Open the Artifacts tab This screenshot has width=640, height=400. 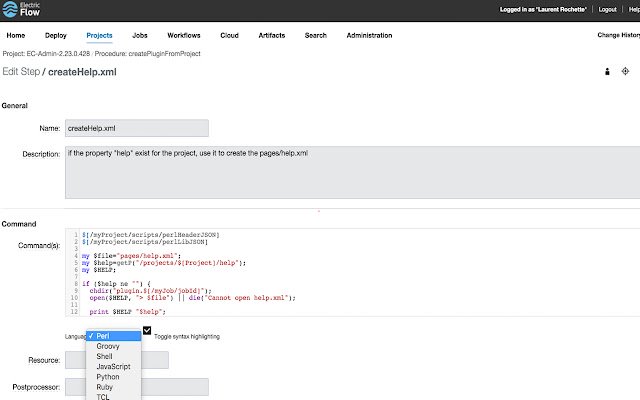(271, 36)
